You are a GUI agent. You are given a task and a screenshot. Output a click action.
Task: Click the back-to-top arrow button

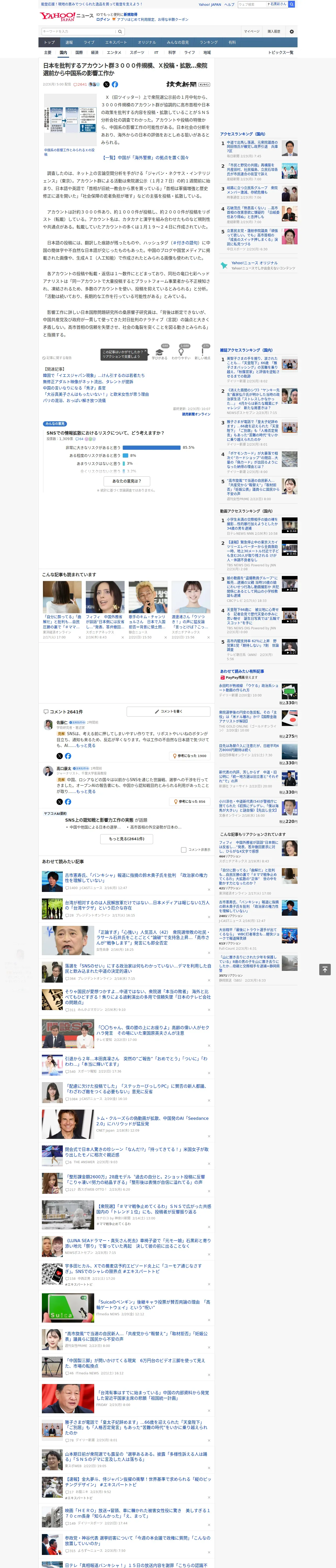tap(325, 969)
